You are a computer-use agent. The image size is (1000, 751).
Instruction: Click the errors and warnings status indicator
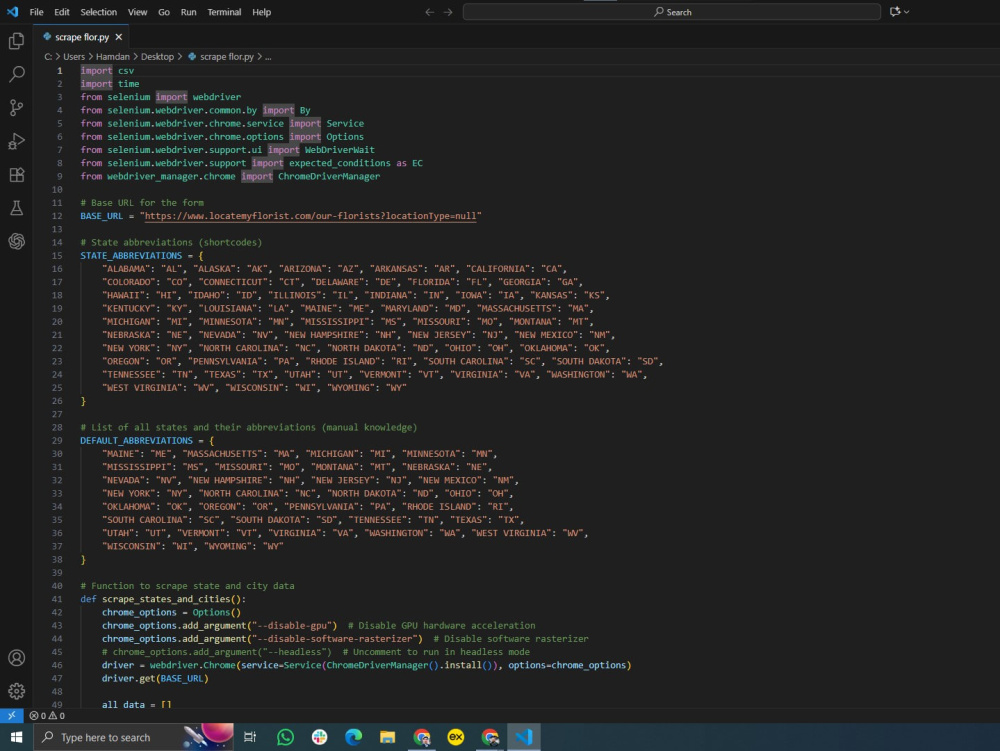47,715
